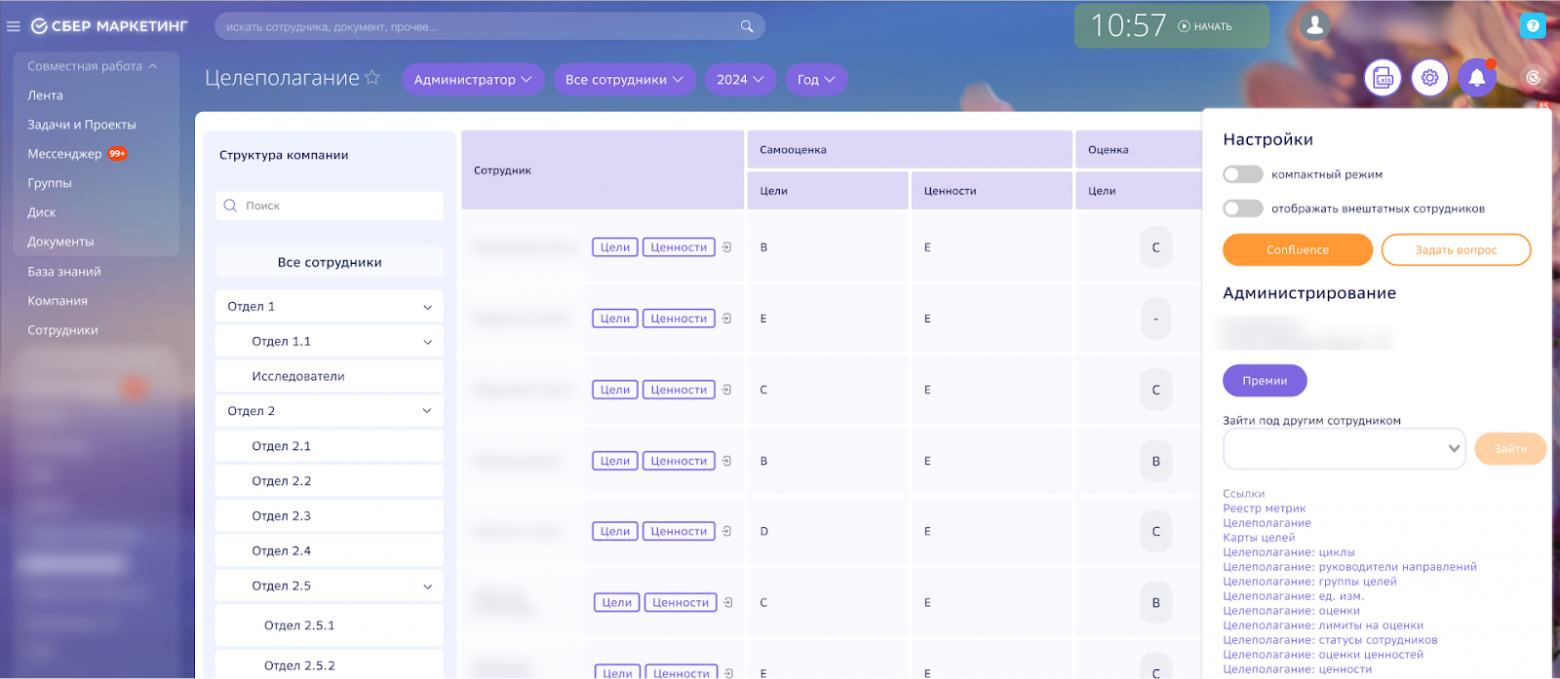This screenshot has width=1560, height=679.
Task: Open settings with the gear icon
Action: pos(1430,78)
